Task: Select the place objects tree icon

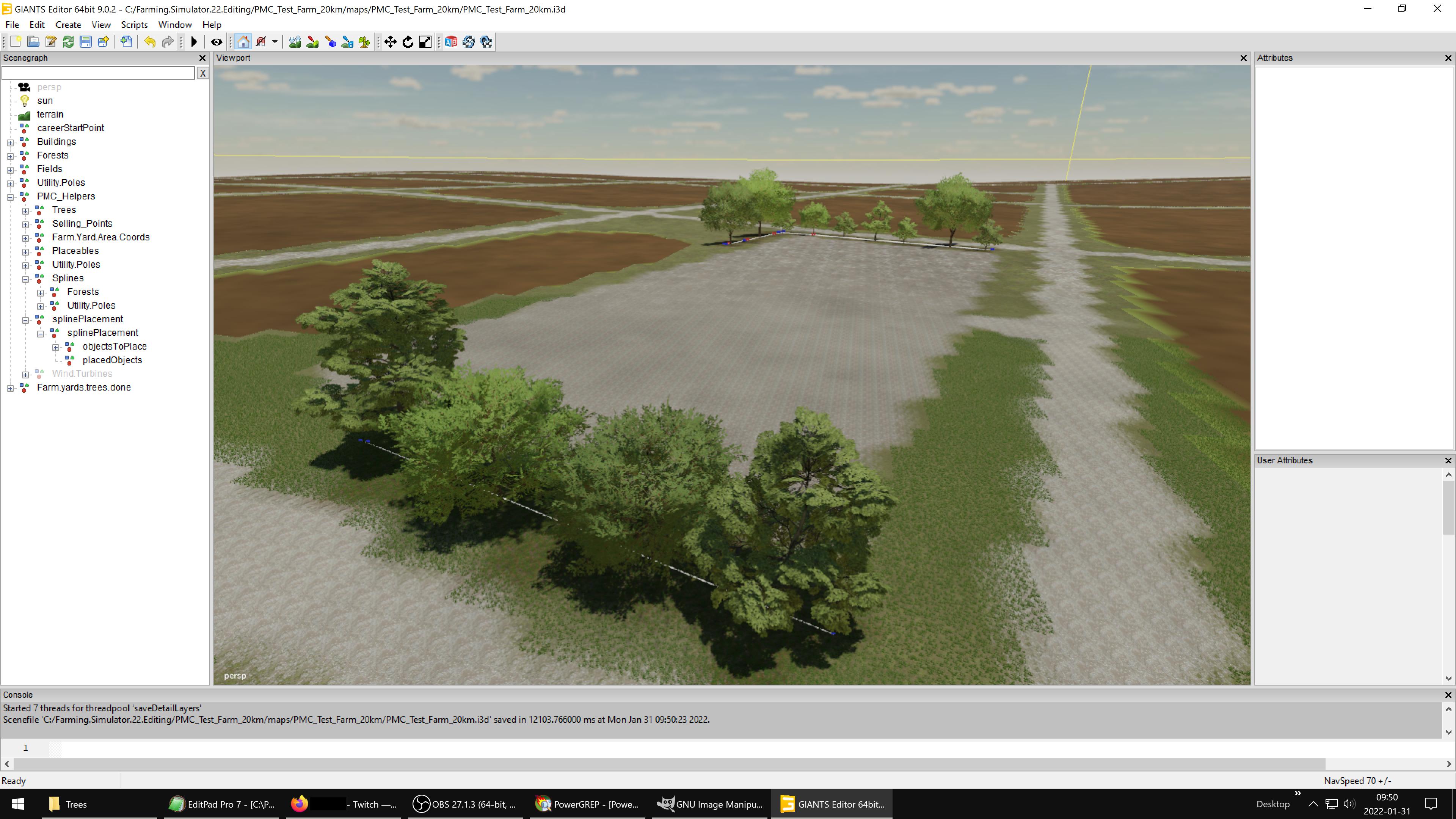Action: [x=364, y=42]
